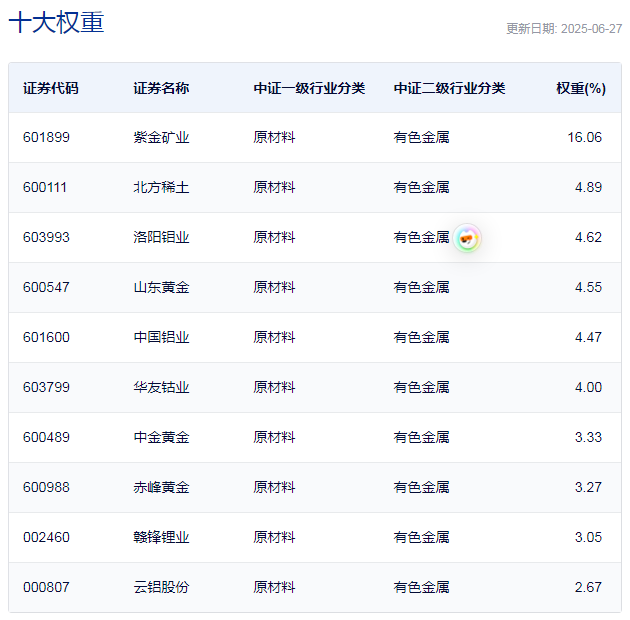Click weight value 3.05
This screenshot has width=630, height=620.
588,537
